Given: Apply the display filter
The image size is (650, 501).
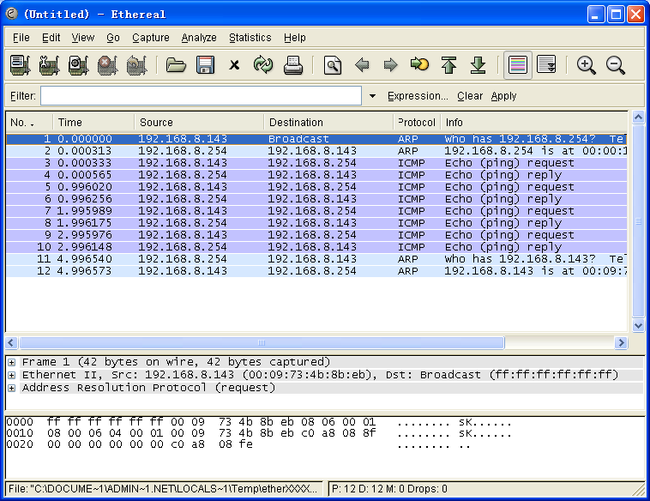Looking at the screenshot, I should pos(504,96).
